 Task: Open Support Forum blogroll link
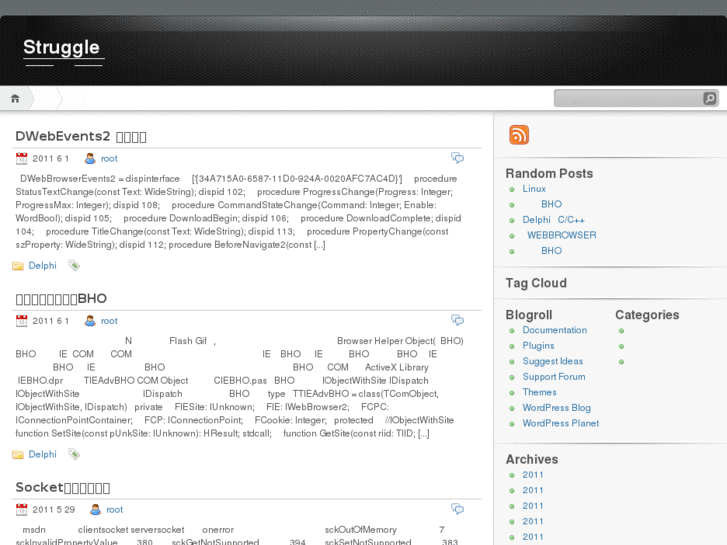[554, 377]
